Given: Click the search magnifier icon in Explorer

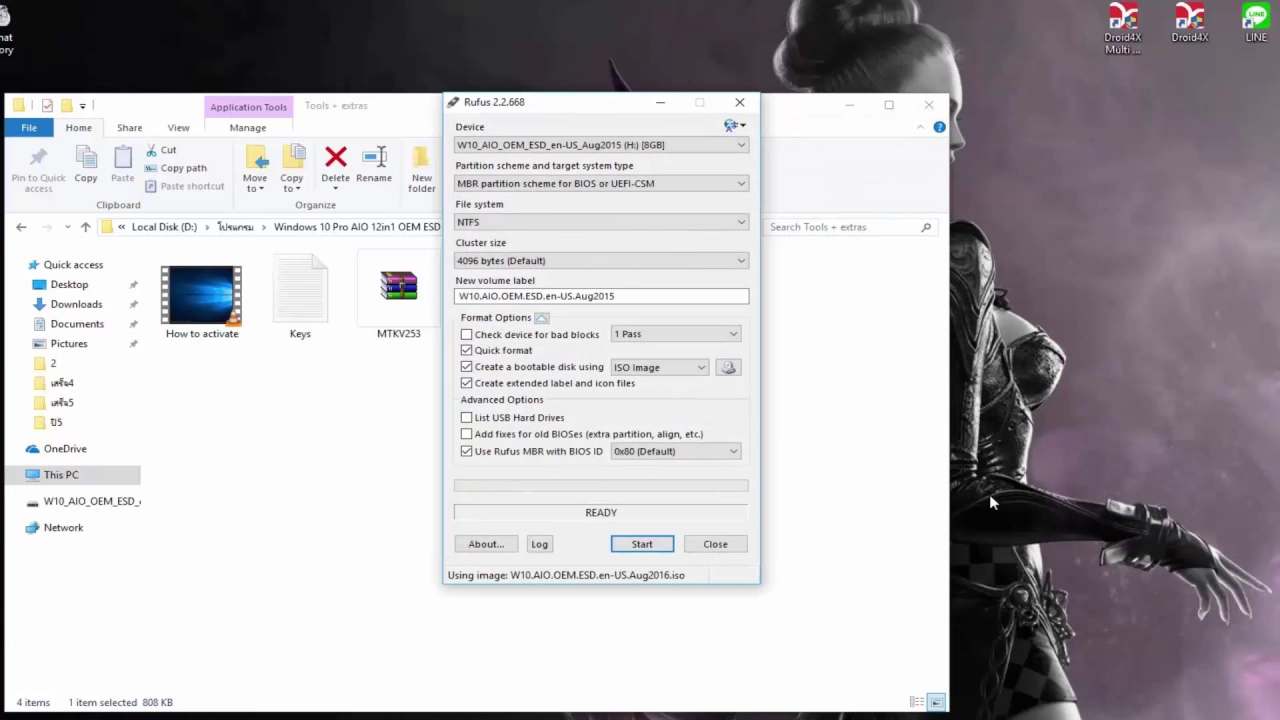Looking at the screenshot, I should 926,227.
